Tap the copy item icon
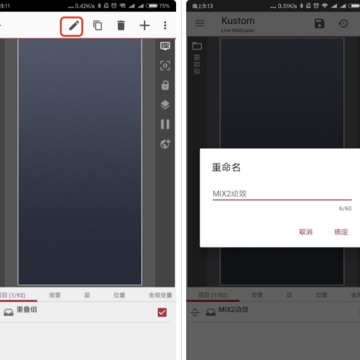 click(x=97, y=25)
